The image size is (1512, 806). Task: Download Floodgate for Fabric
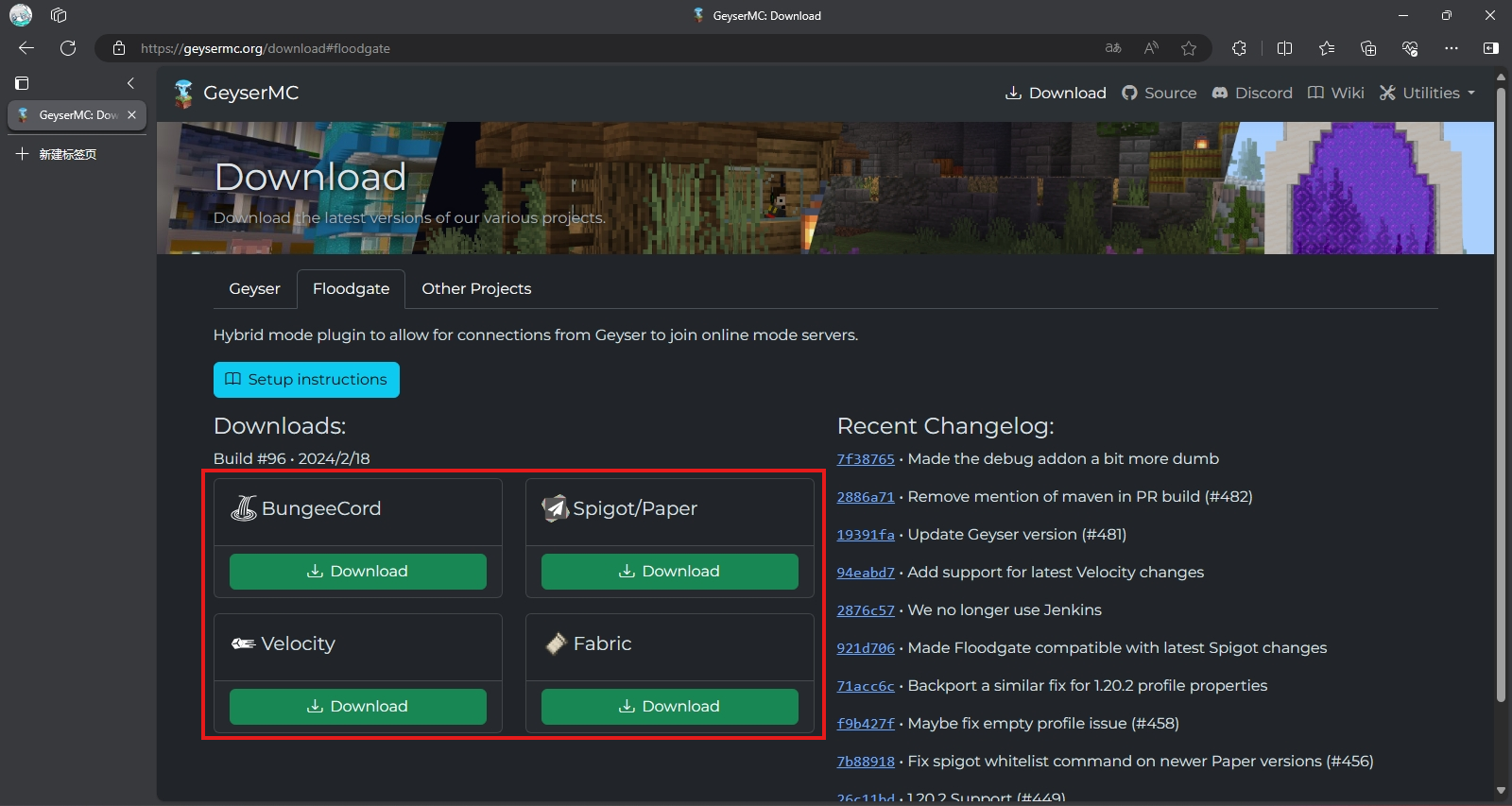(x=670, y=707)
